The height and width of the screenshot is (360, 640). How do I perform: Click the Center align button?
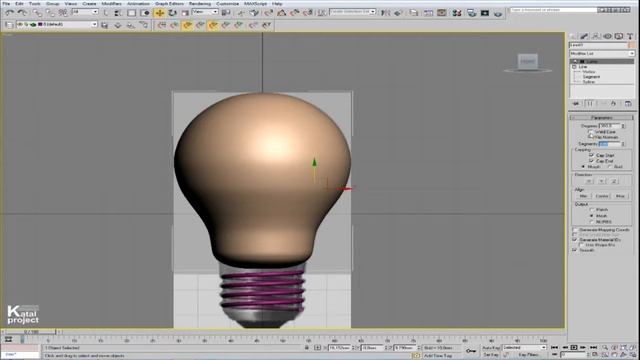602,196
